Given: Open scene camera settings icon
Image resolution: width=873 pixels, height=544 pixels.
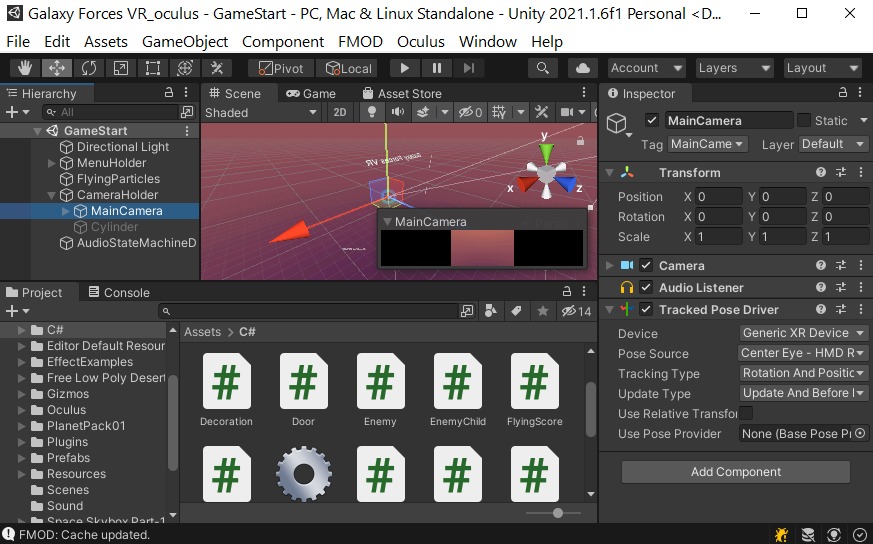Looking at the screenshot, I should pos(567,112).
